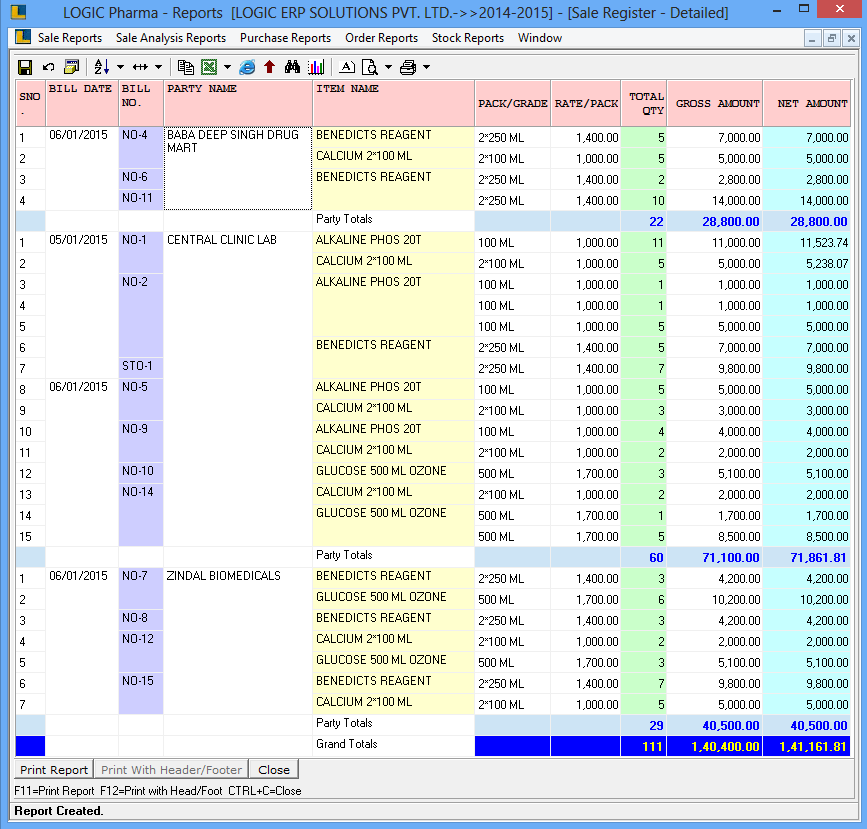Click the NET AMOUNT column header

pos(807,103)
